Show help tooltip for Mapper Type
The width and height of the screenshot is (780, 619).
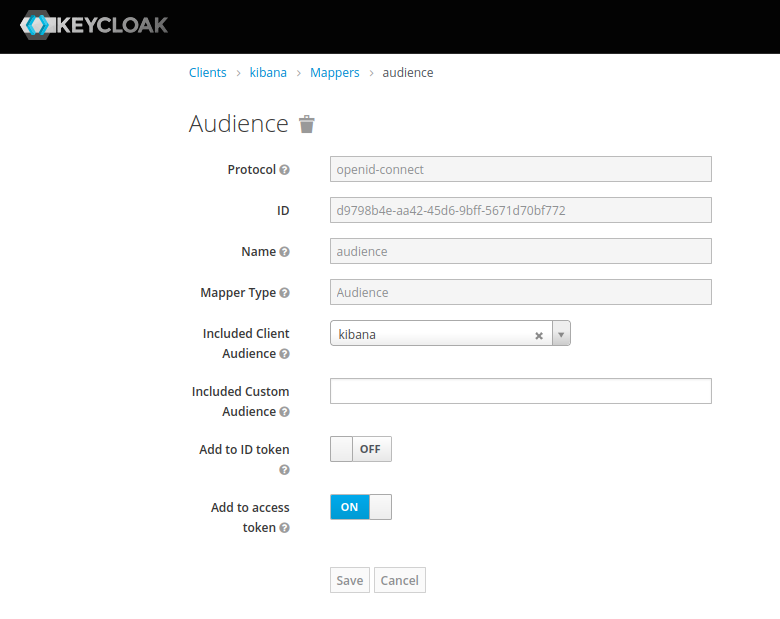(x=285, y=293)
